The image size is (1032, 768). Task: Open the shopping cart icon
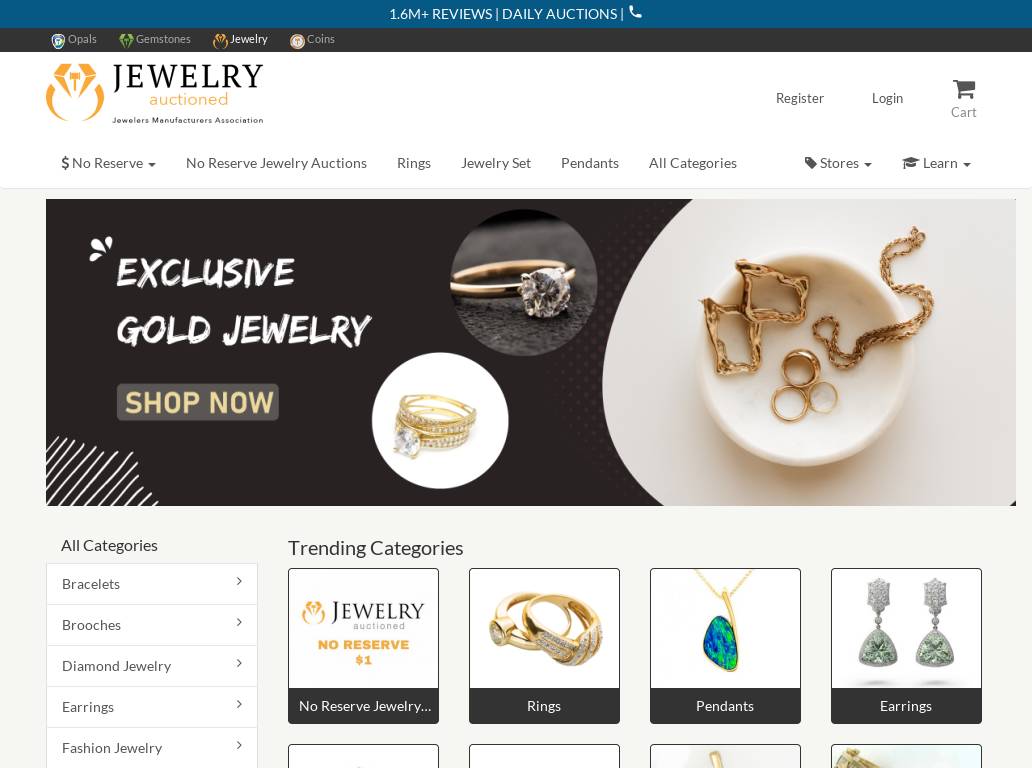coord(964,89)
